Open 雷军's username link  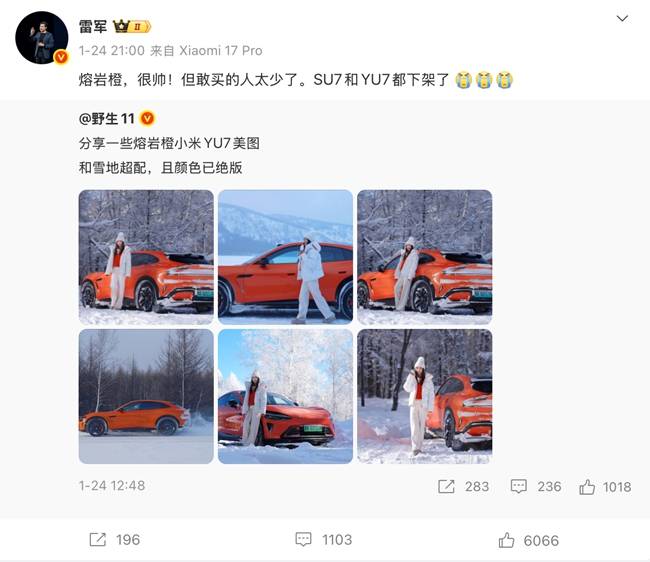point(92,27)
